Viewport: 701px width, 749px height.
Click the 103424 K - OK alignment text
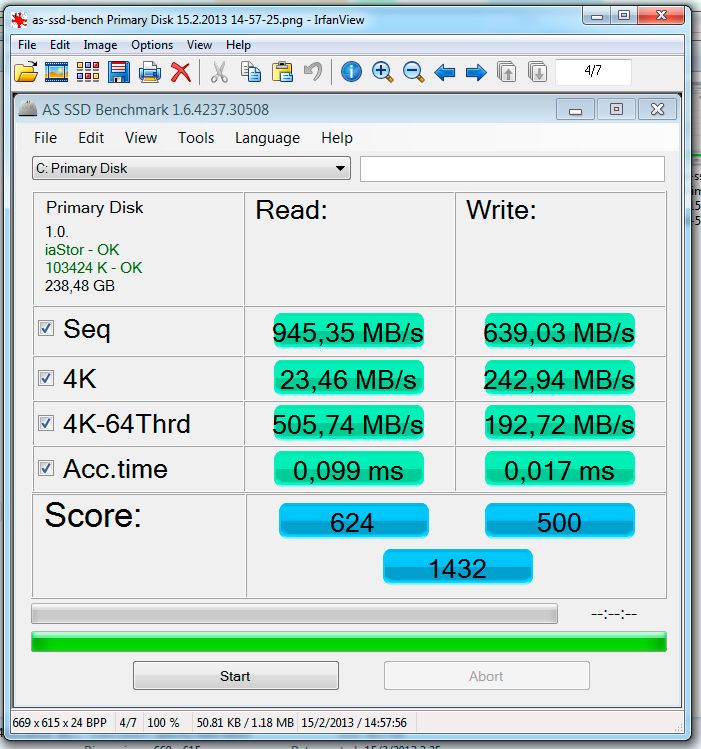(x=94, y=268)
